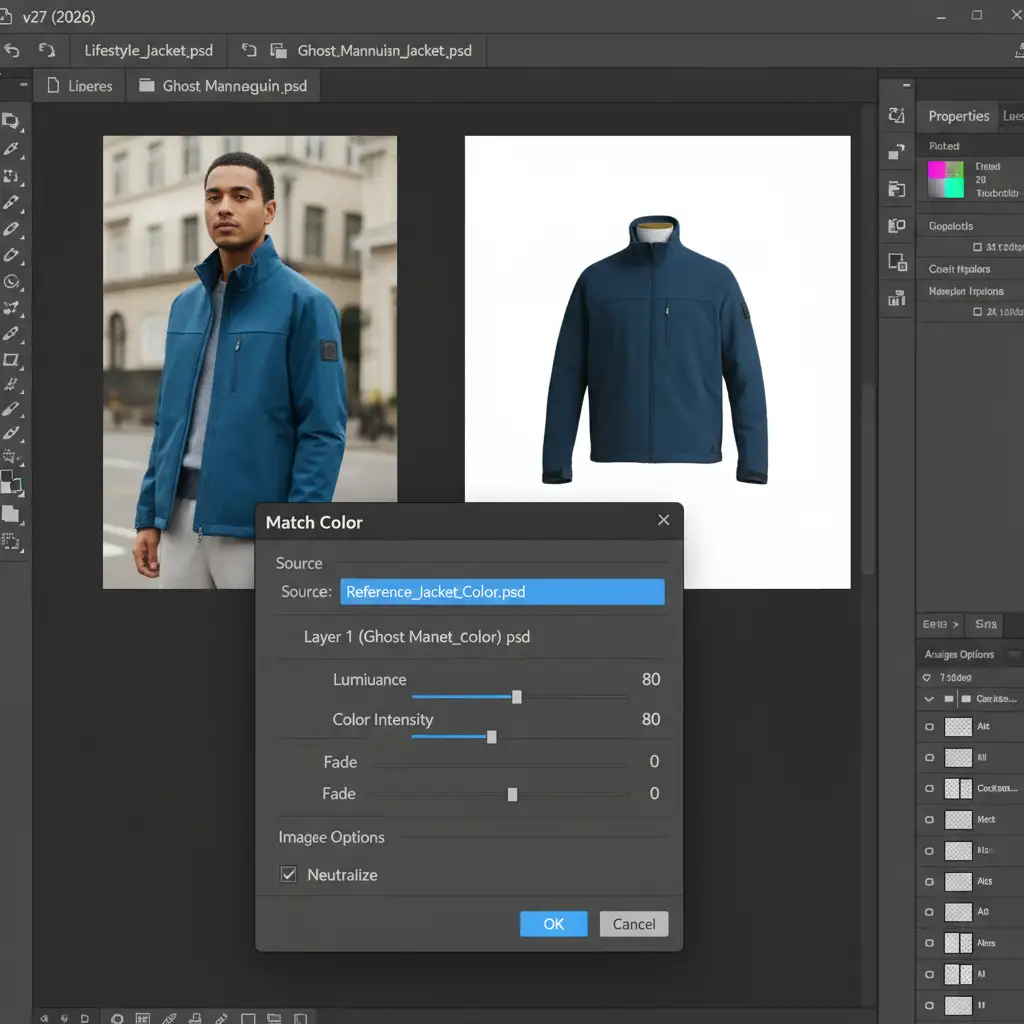Click the bottom icon in right panel strip
The image size is (1024, 1024).
pyautogui.click(x=896, y=298)
